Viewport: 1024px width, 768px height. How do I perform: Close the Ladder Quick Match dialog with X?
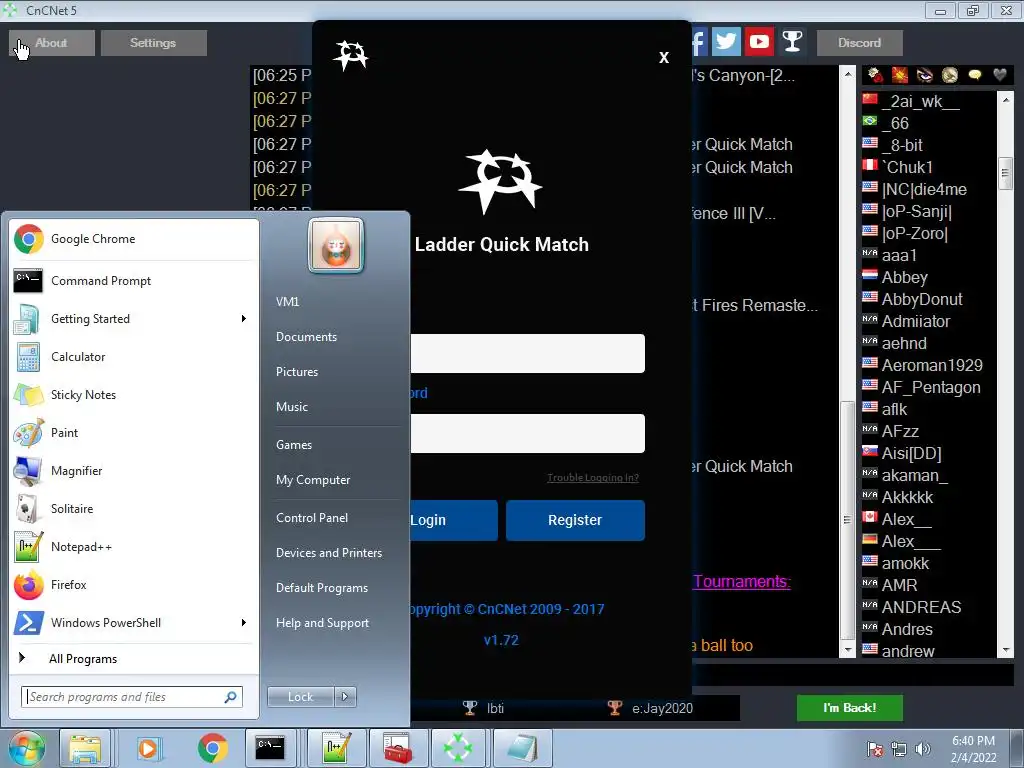(x=664, y=57)
